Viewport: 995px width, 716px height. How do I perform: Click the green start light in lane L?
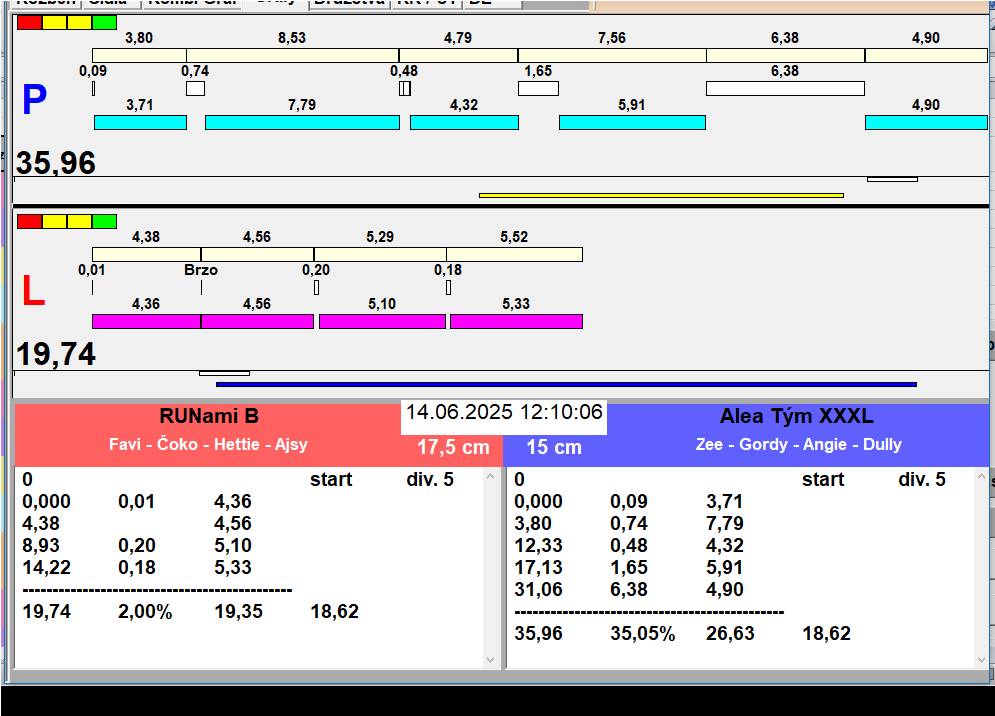click(104, 221)
